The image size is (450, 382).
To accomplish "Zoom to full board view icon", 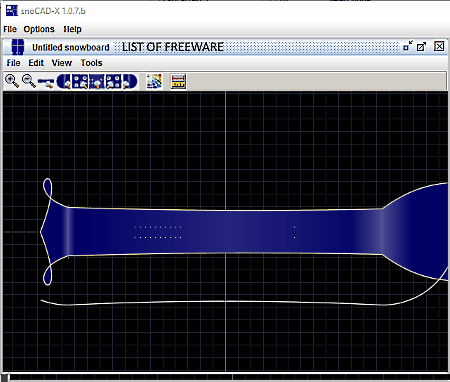I will pos(46,82).
